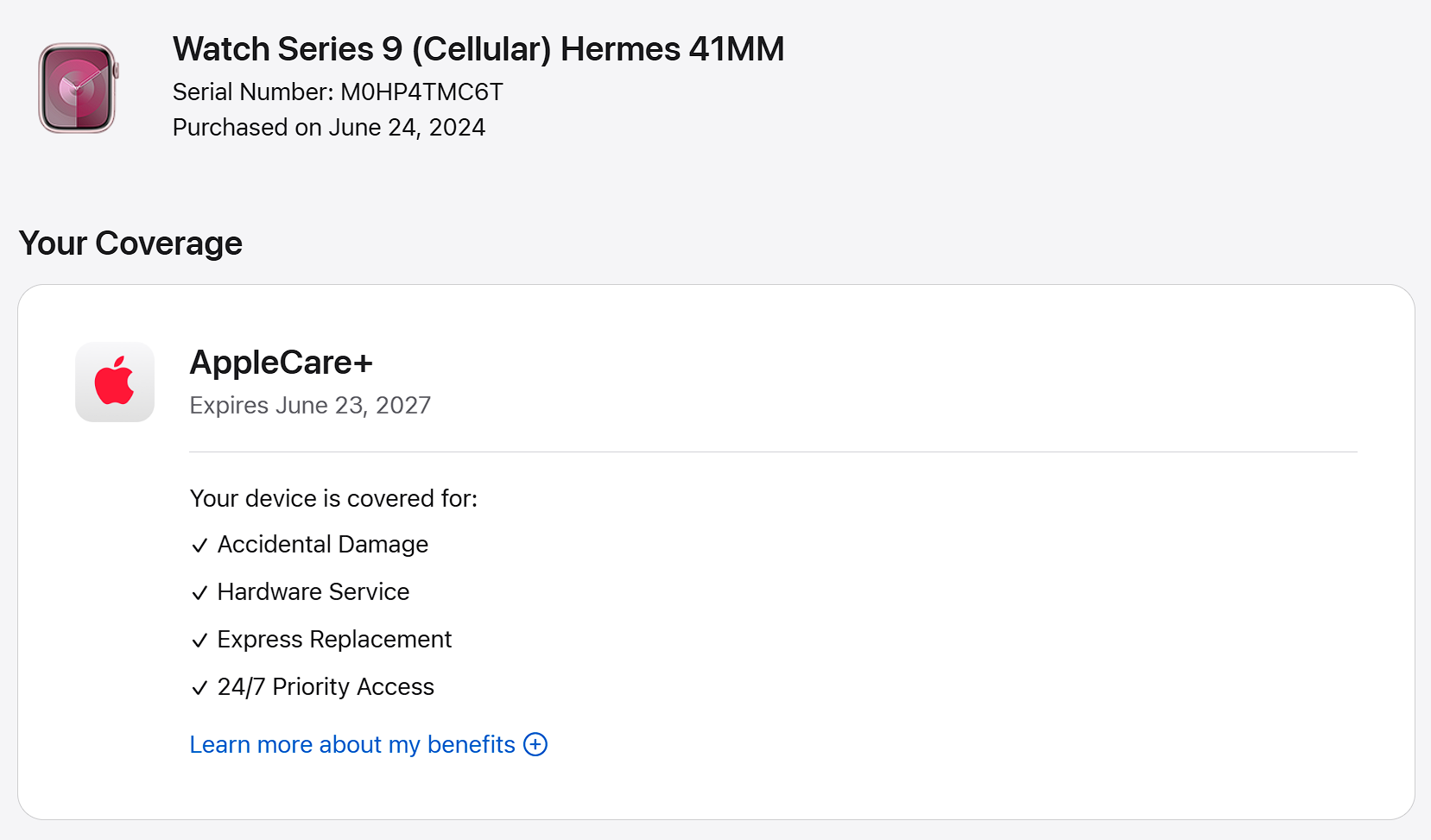Click the Purchased on June 24, 2024 line
This screenshot has width=1431, height=840.
coord(328,127)
